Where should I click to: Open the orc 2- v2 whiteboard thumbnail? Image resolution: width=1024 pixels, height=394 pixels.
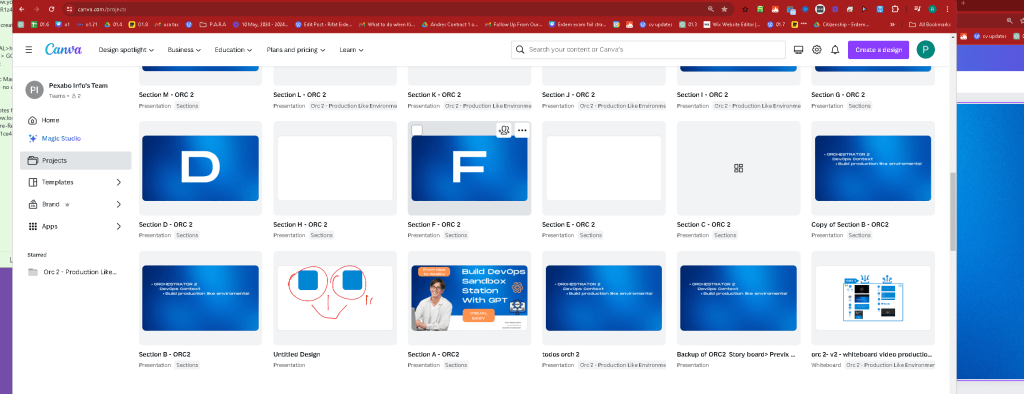tap(873, 298)
